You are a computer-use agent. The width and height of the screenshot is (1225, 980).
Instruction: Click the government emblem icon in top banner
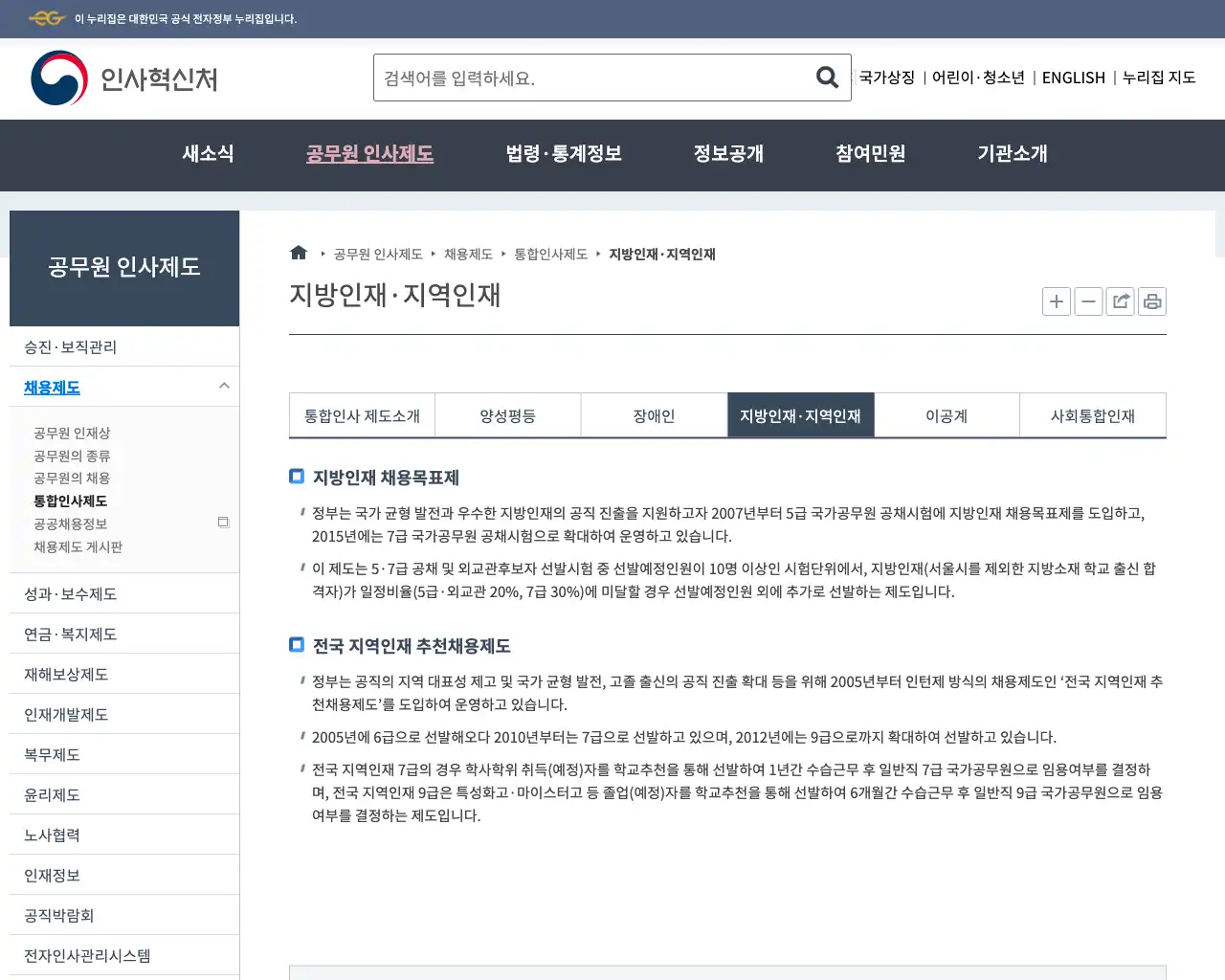(x=46, y=18)
